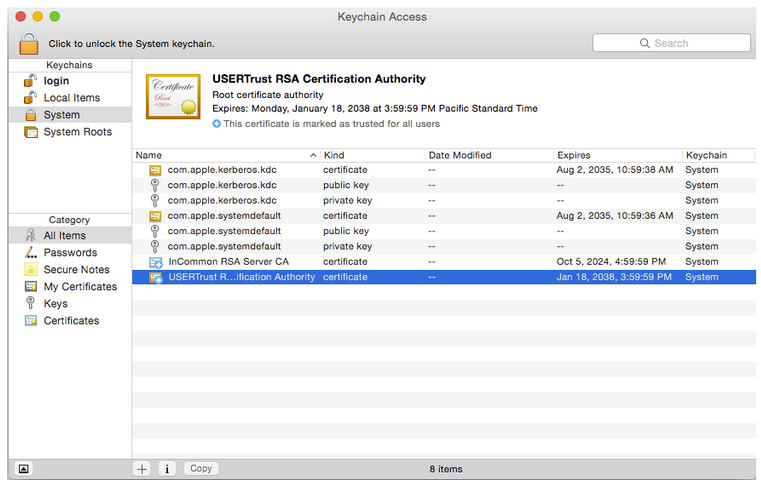Click the Aug 2, 2035, 10:59:38 AM cell

point(615,170)
